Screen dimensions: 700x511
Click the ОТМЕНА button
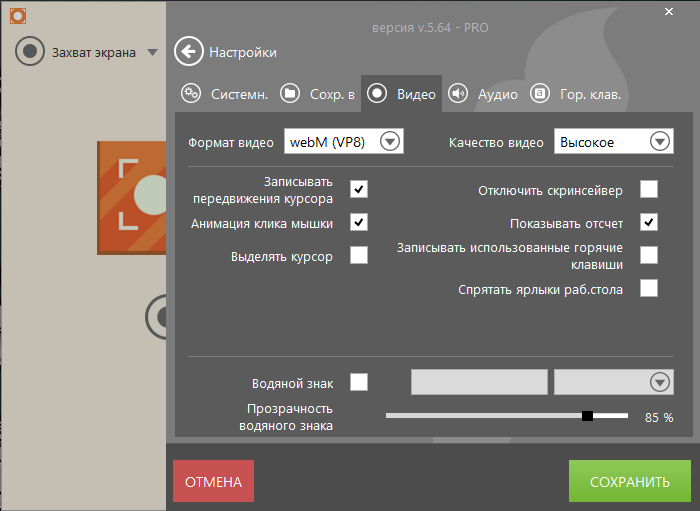pyautogui.click(x=213, y=481)
